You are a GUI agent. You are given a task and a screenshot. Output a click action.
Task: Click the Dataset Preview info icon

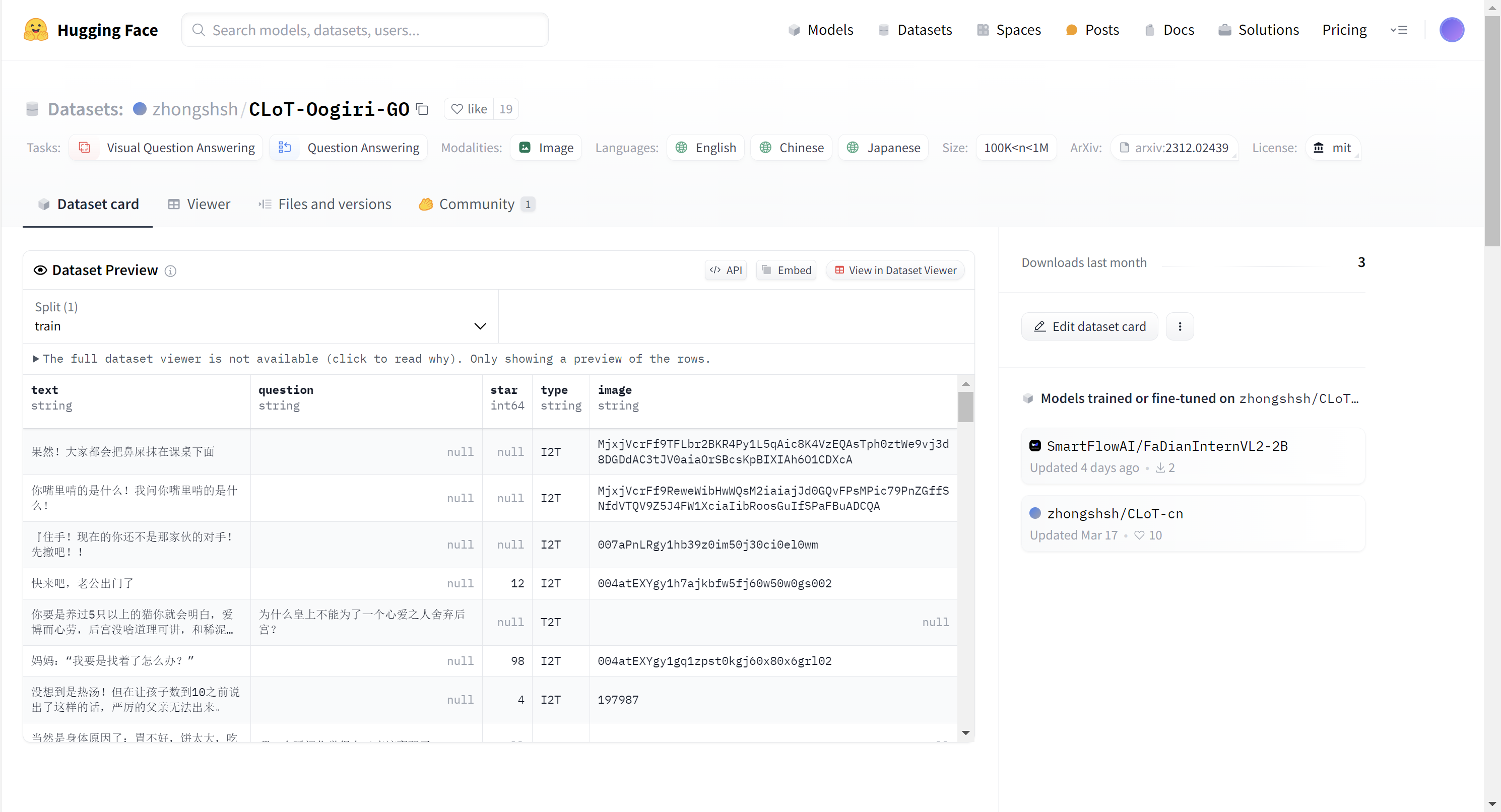pyautogui.click(x=170, y=271)
